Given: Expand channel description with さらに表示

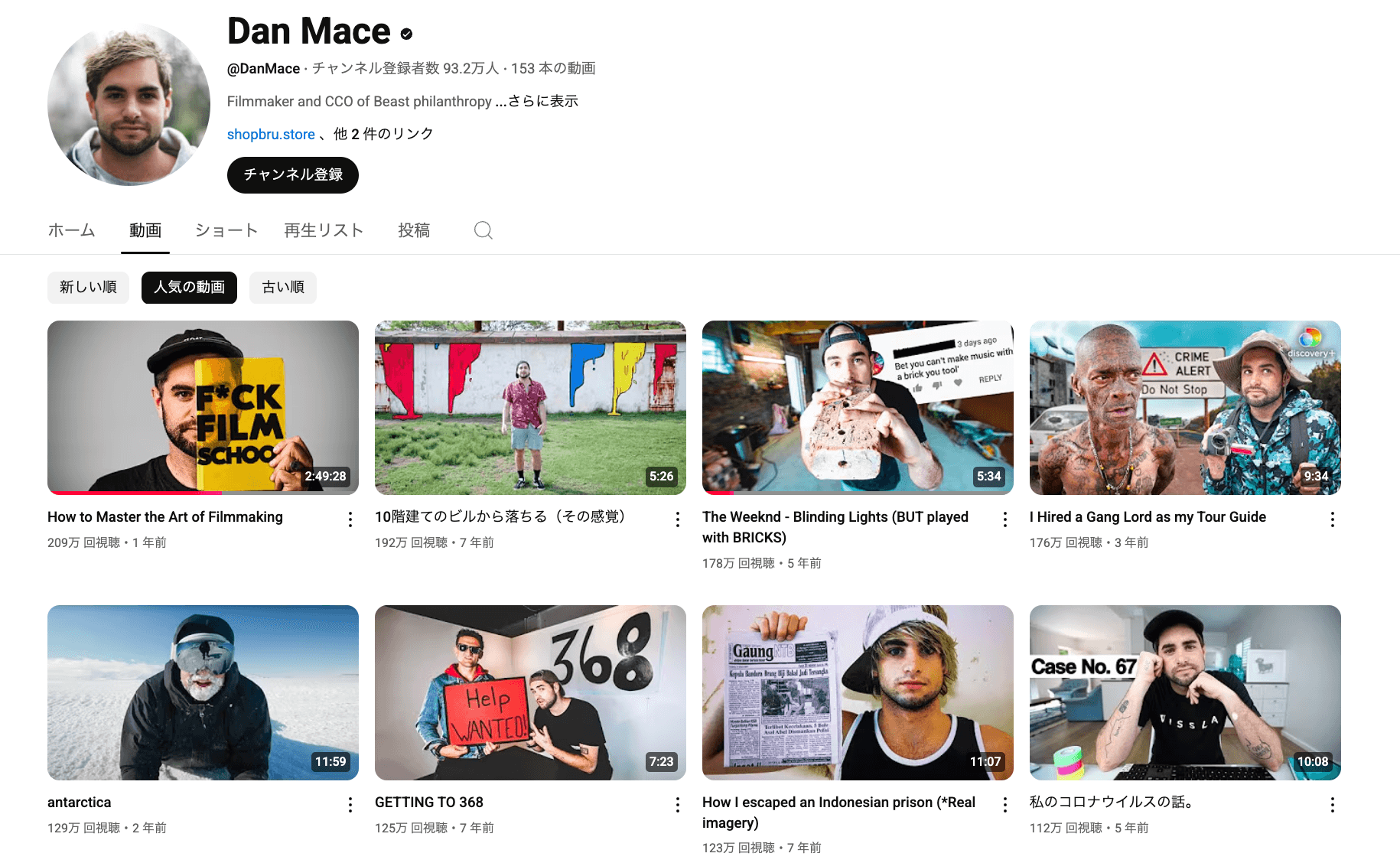Looking at the screenshot, I should (542, 101).
